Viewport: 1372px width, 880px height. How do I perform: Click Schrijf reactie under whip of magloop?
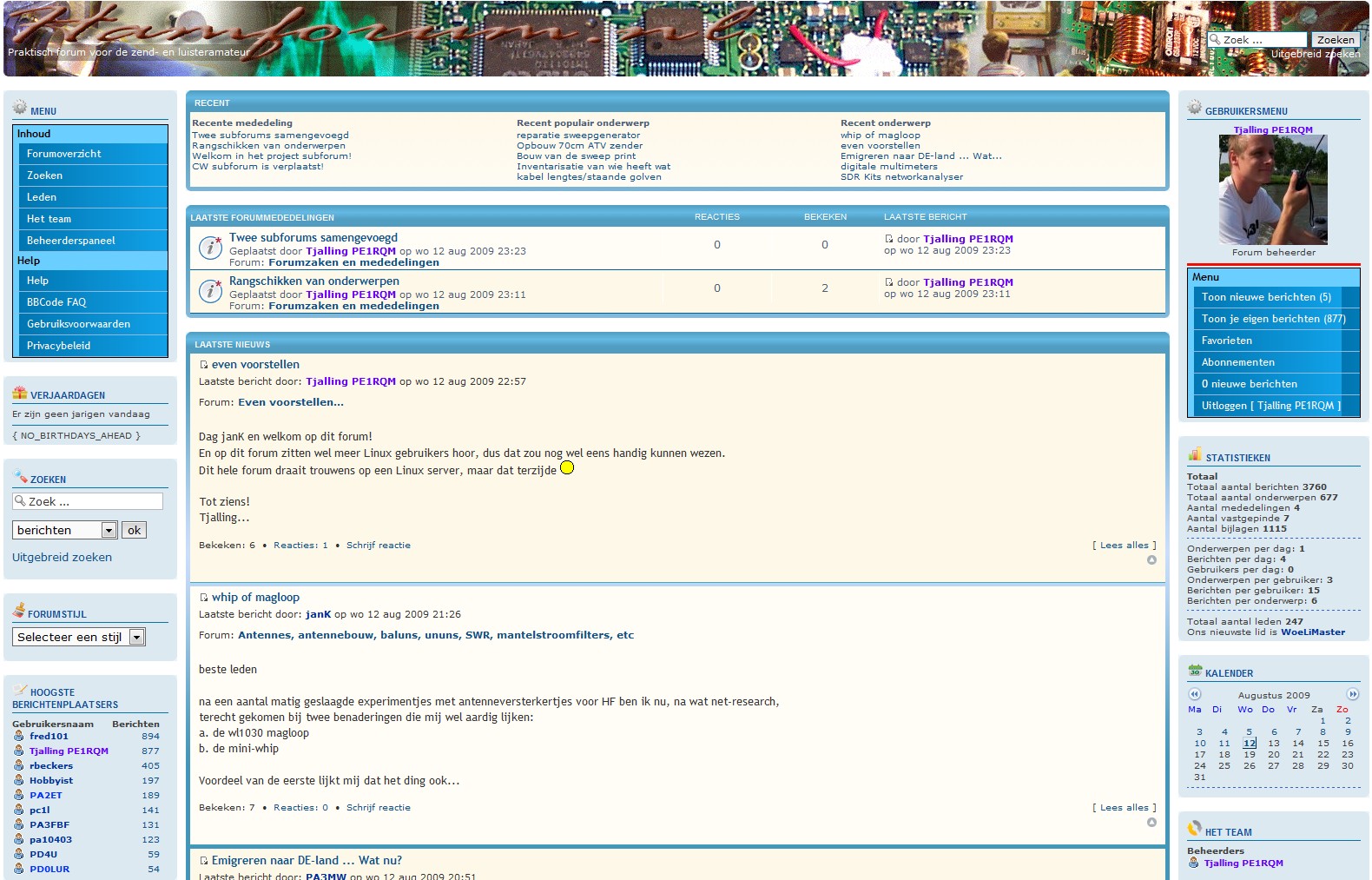tap(378, 808)
